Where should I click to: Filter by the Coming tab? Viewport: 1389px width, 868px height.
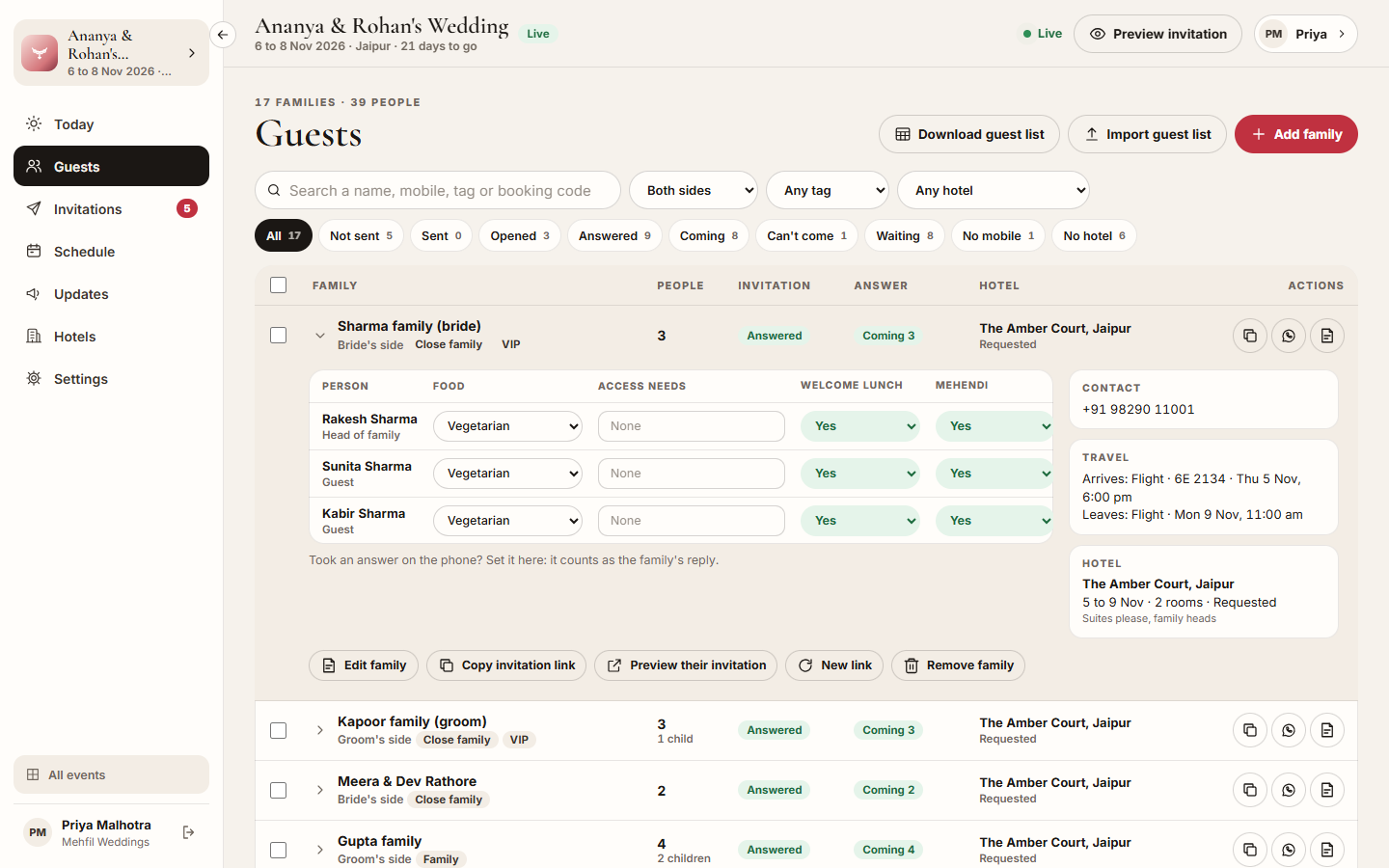(709, 235)
